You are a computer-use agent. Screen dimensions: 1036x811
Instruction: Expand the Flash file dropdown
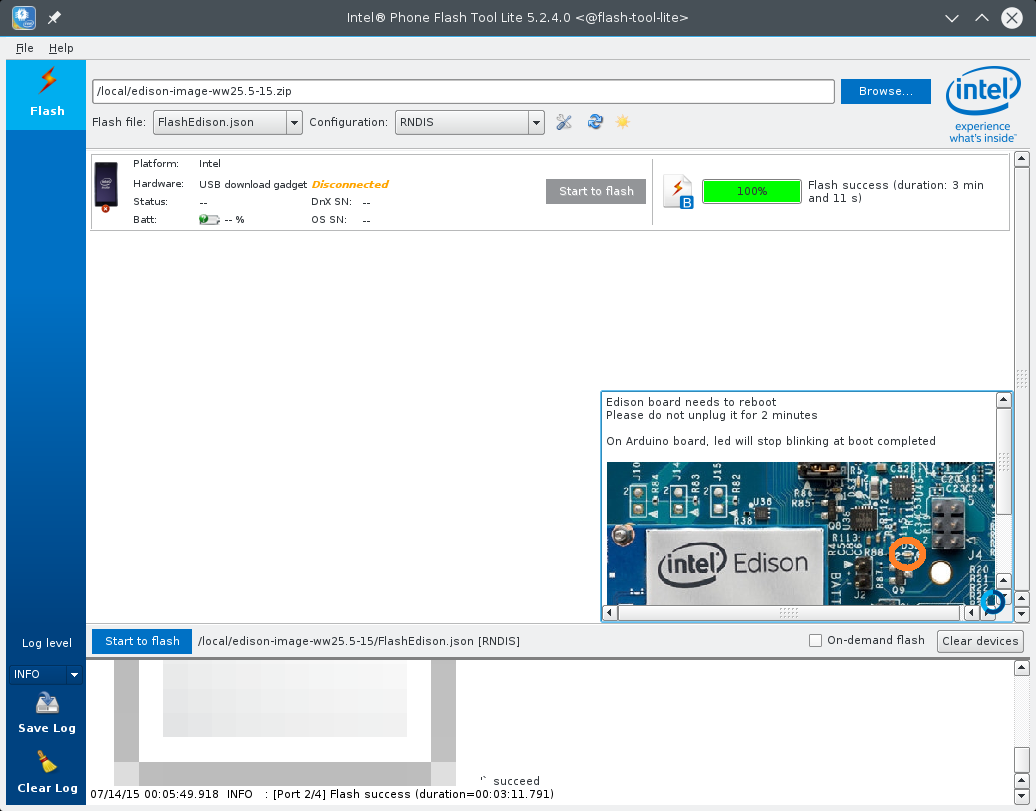pyautogui.click(x=294, y=122)
